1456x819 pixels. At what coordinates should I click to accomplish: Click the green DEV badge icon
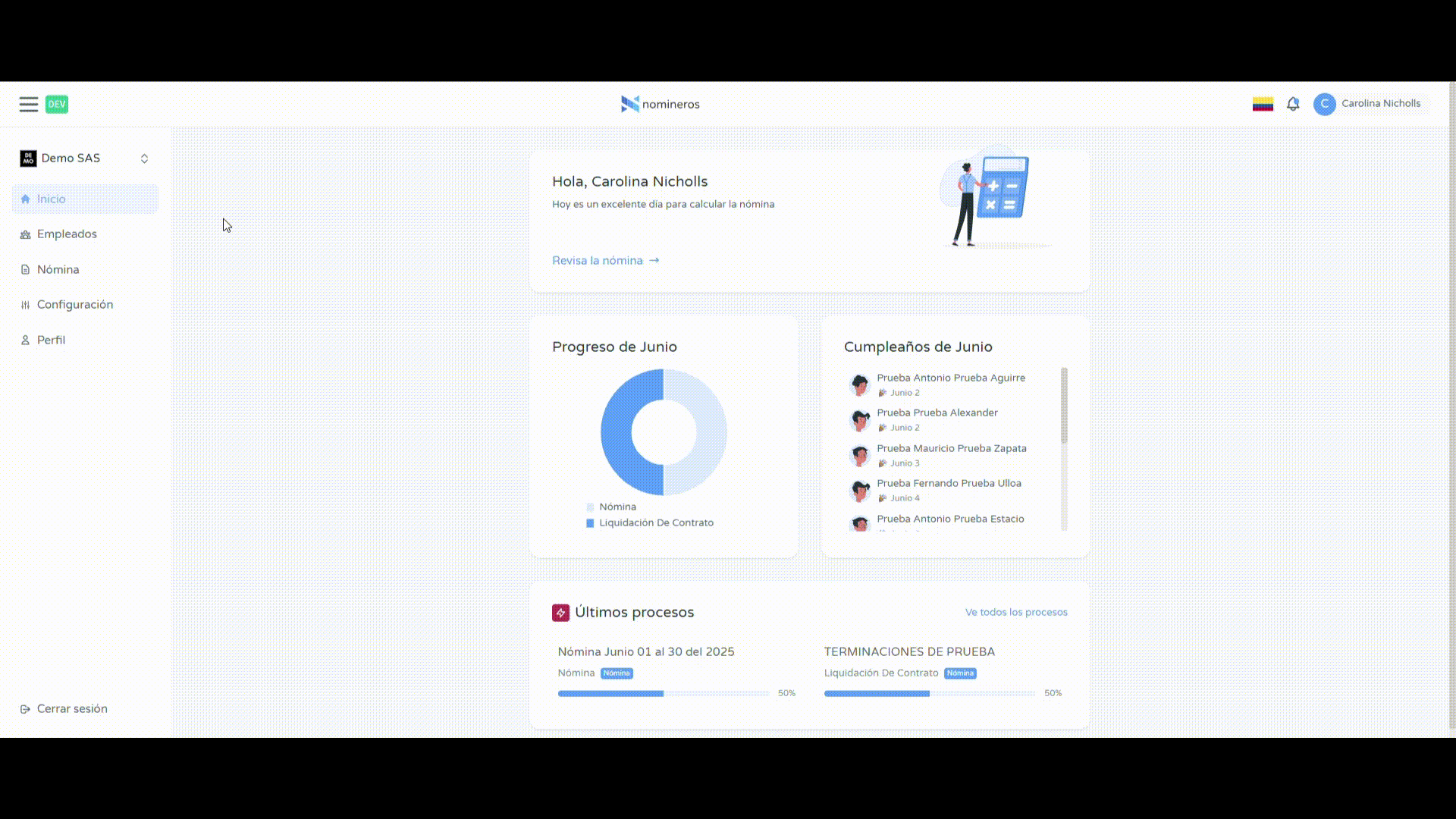click(57, 105)
